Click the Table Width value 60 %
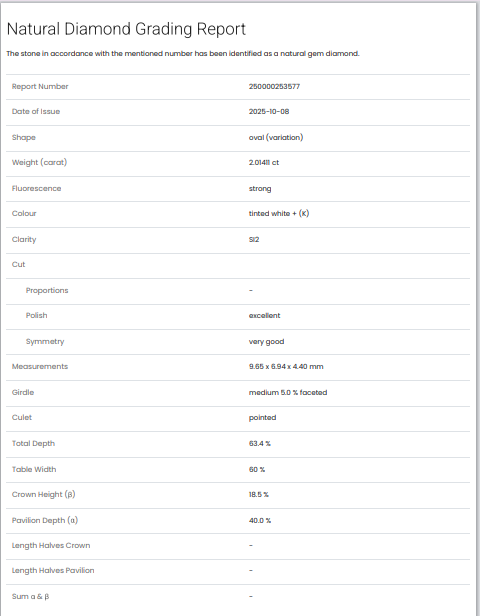This screenshot has height=616, width=480. [256, 469]
